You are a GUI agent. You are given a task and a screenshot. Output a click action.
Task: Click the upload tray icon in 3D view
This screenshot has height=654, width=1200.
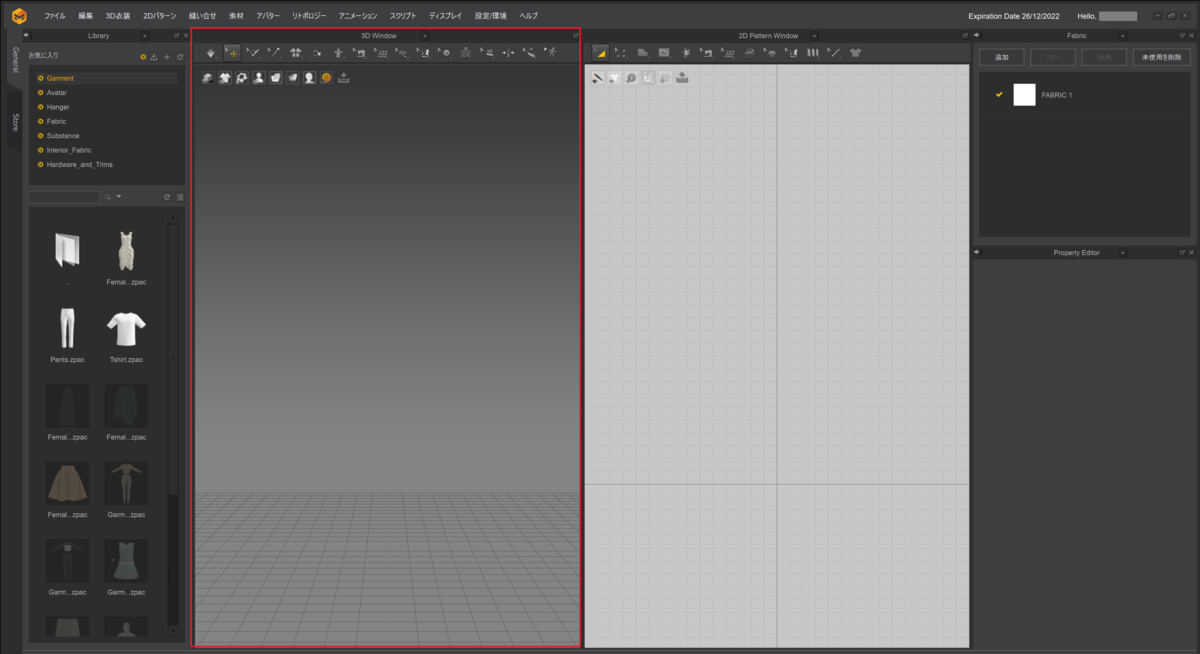[x=343, y=78]
